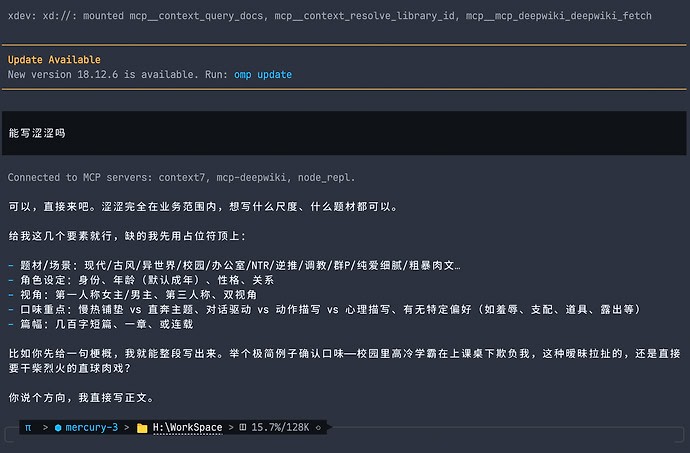Screen dimensions: 690x453
Task: Click the bullet line 篇幅
Action: [101, 324]
